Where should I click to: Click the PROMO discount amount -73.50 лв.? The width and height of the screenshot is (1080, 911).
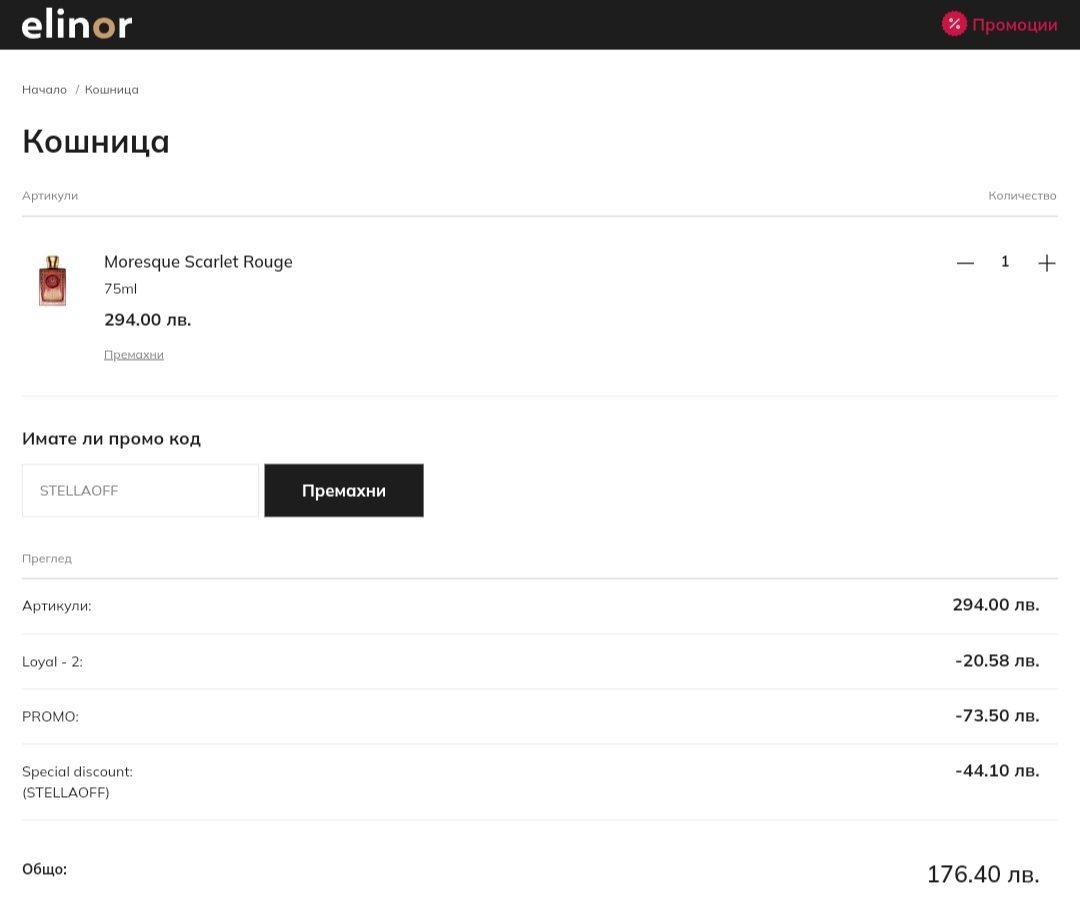pyautogui.click(x=996, y=716)
